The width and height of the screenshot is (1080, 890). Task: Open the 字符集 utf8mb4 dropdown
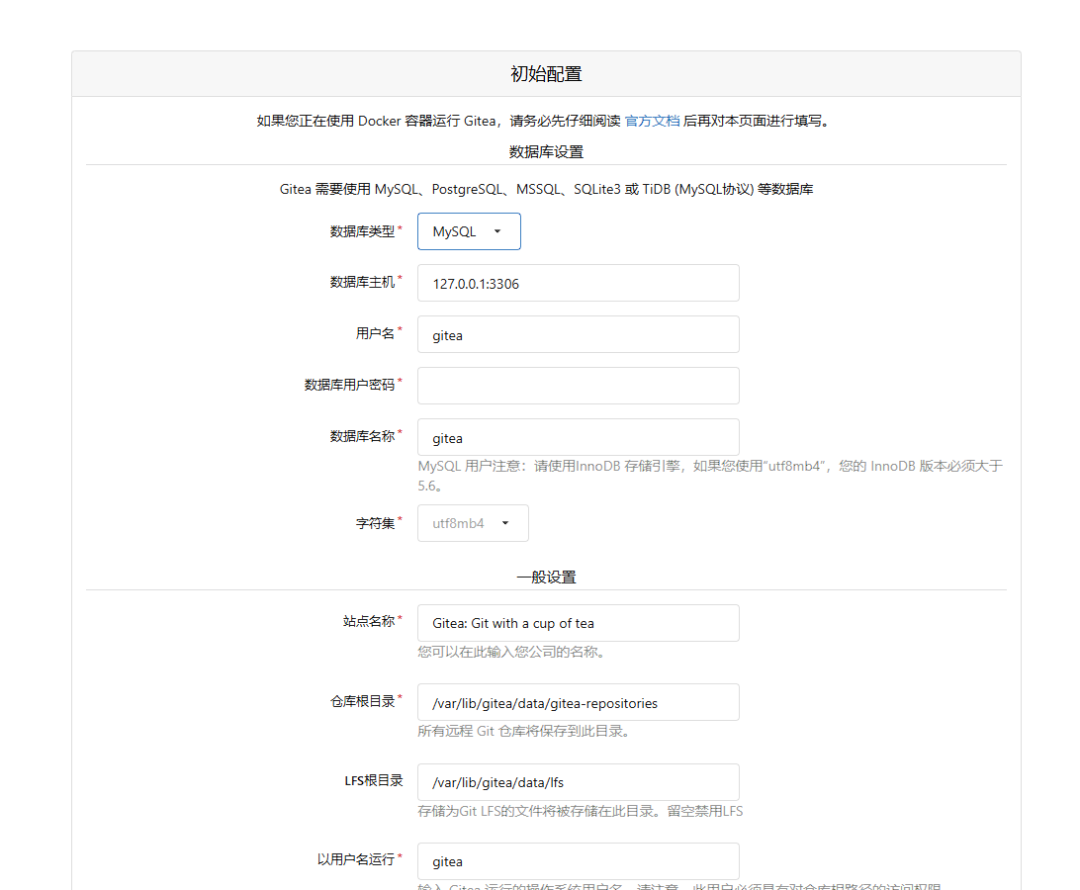[x=472, y=523]
